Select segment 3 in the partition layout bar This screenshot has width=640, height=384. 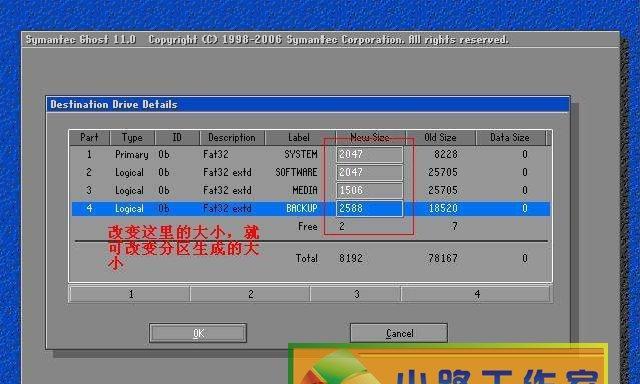356,294
